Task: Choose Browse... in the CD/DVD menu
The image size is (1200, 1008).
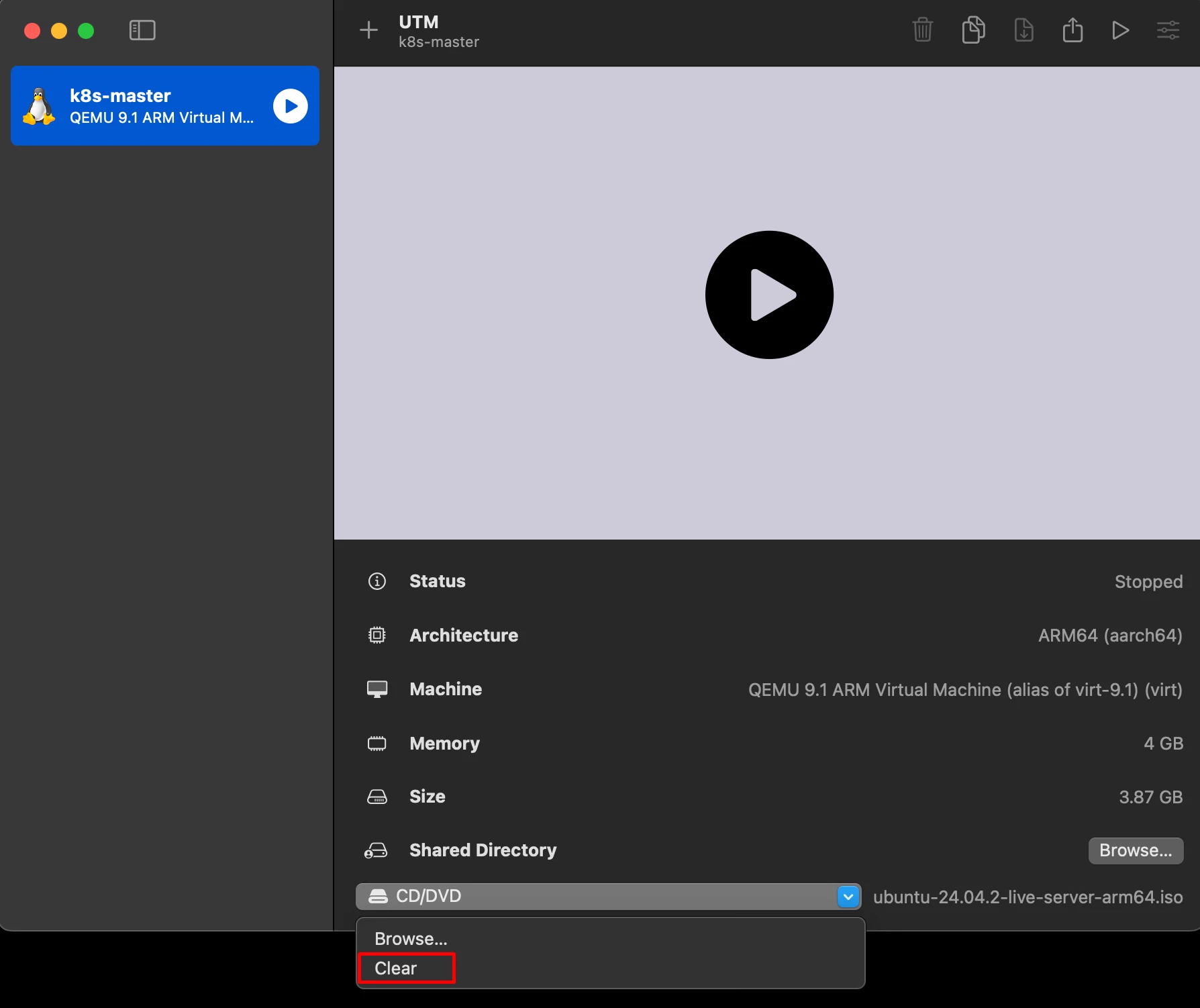Action: pos(411,939)
